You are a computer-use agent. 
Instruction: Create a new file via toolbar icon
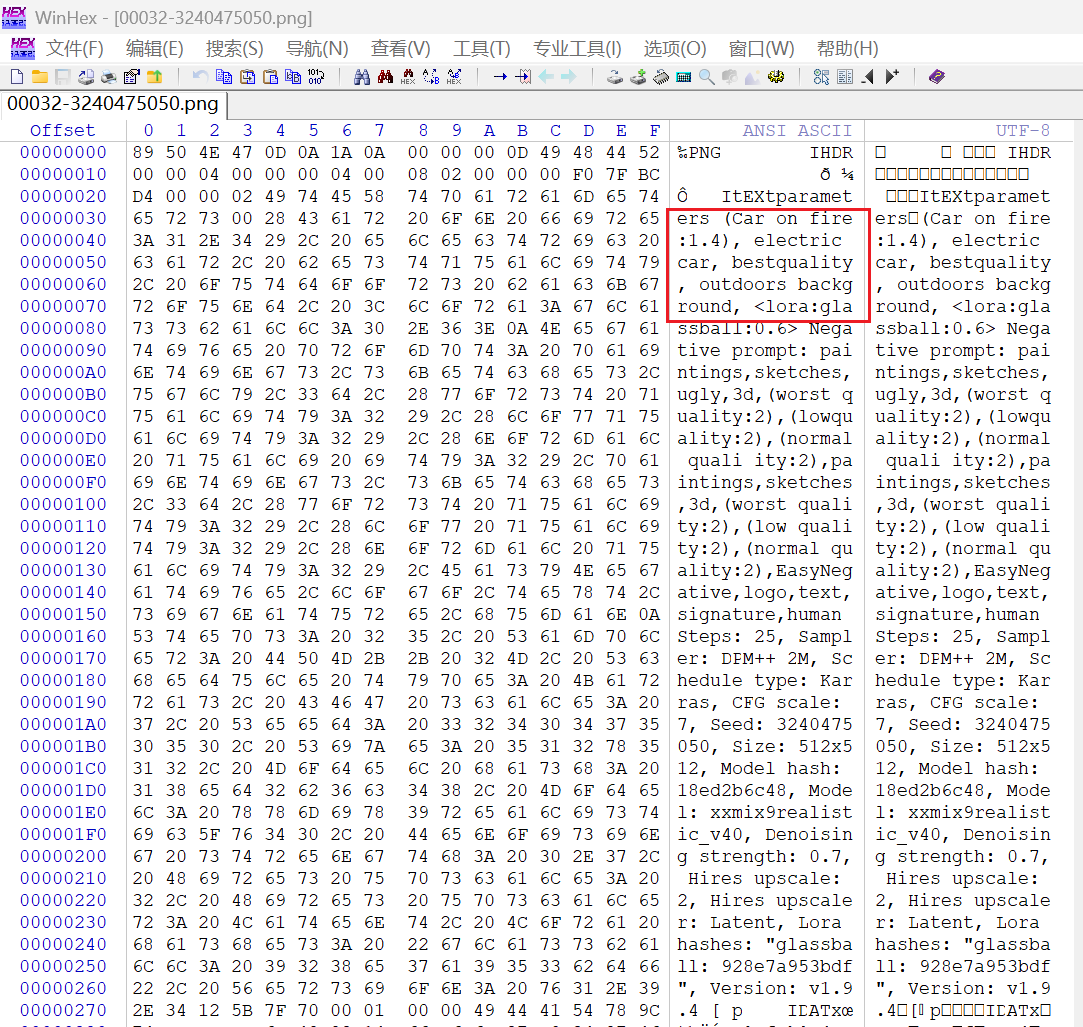pyautogui.click(x=16, y=77)
